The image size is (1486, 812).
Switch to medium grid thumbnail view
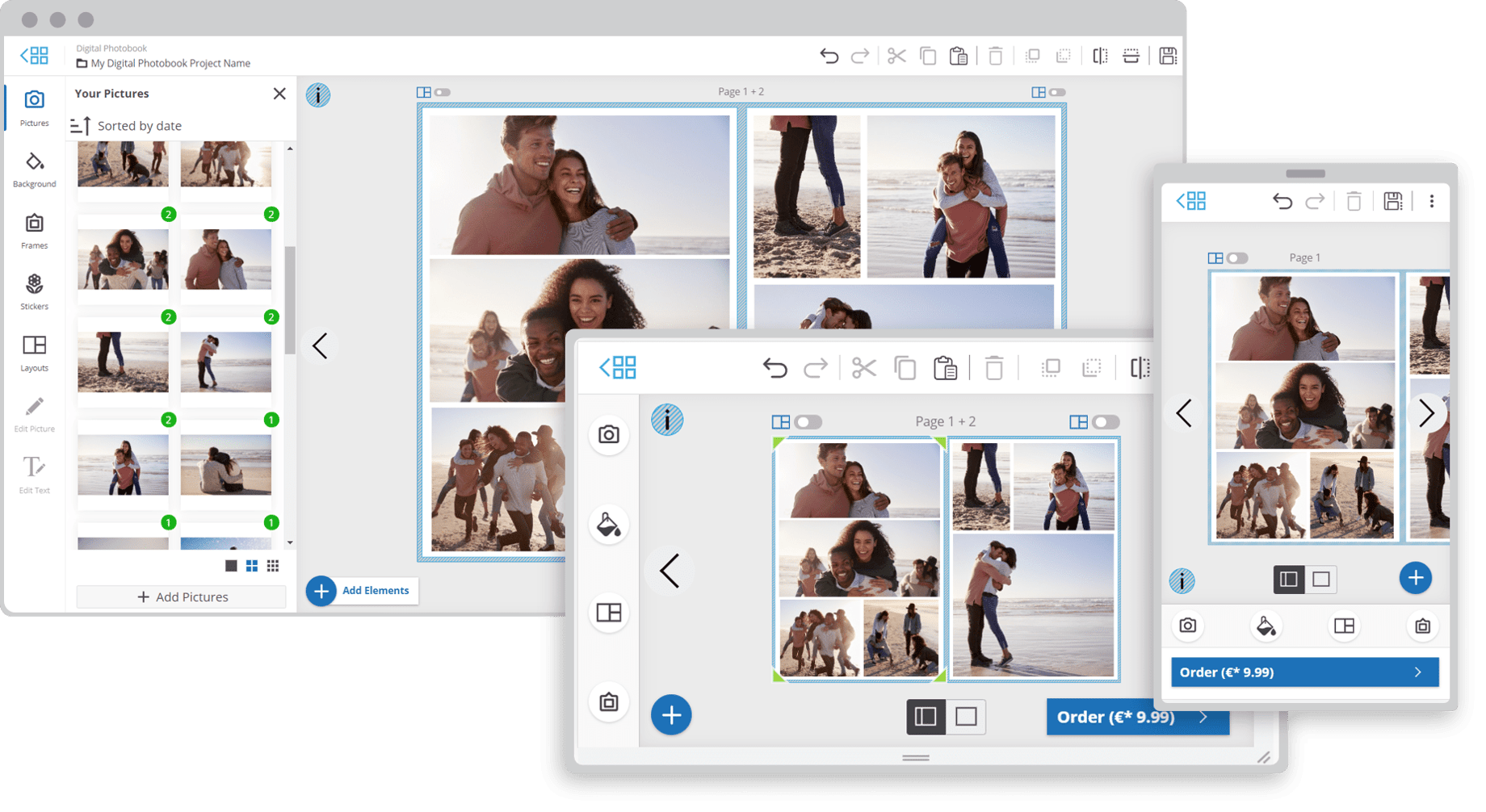pyautogui.click(x=252, y=566)
